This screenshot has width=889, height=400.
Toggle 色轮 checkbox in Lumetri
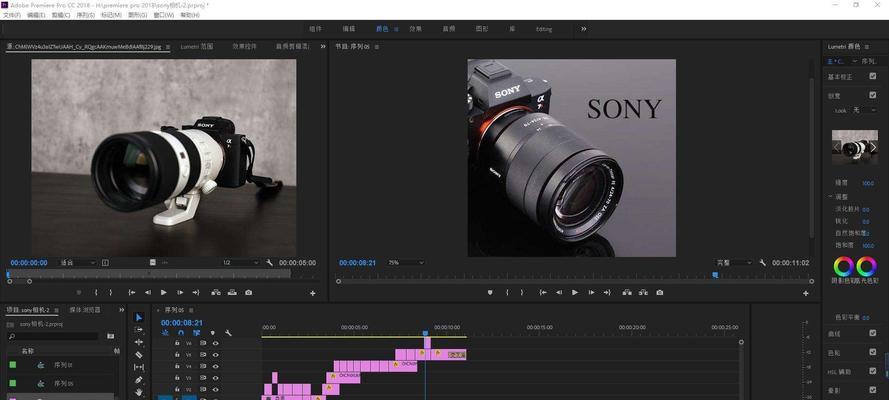pyautogui.click(x=873, y=352)
